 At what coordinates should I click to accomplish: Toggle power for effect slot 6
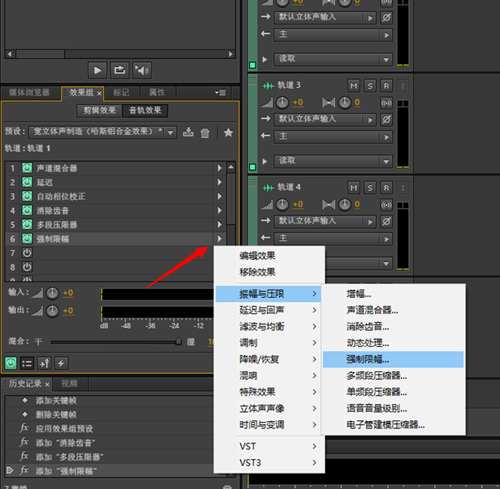(x=27, y=238)
